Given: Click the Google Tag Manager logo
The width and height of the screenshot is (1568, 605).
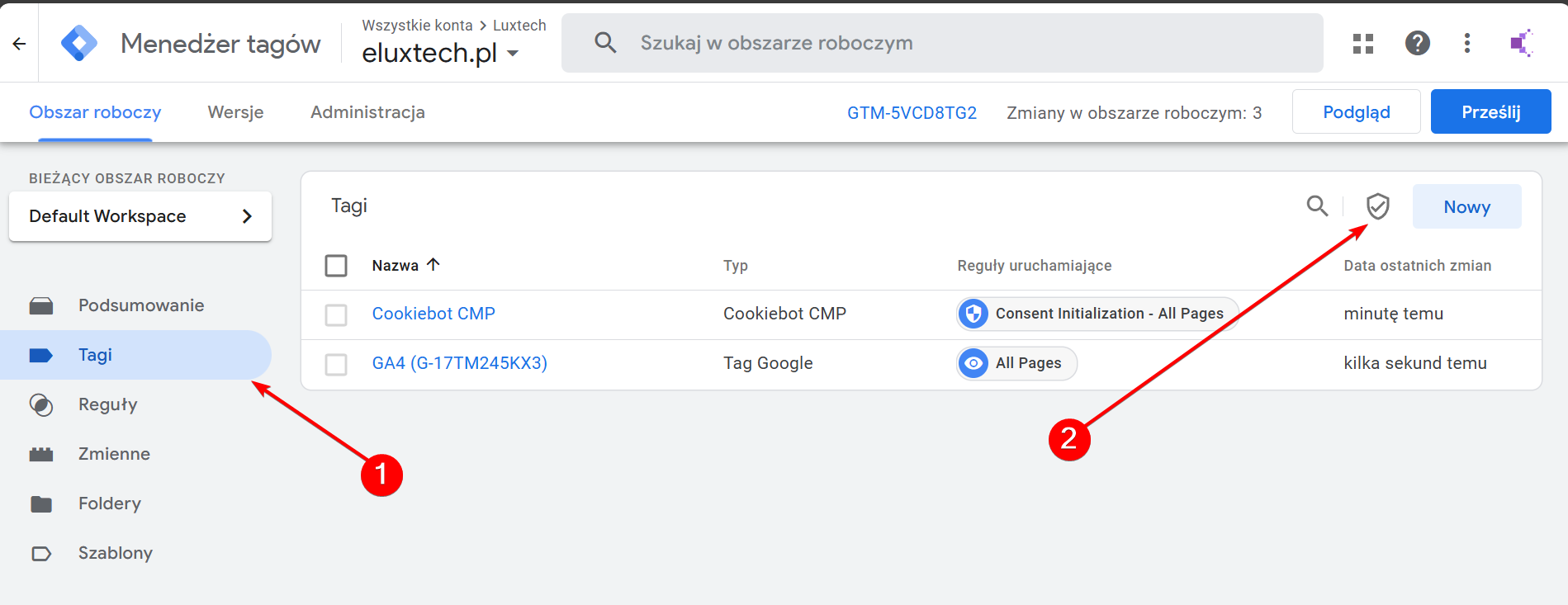Looking at the screenshot, I should point(79,43).
